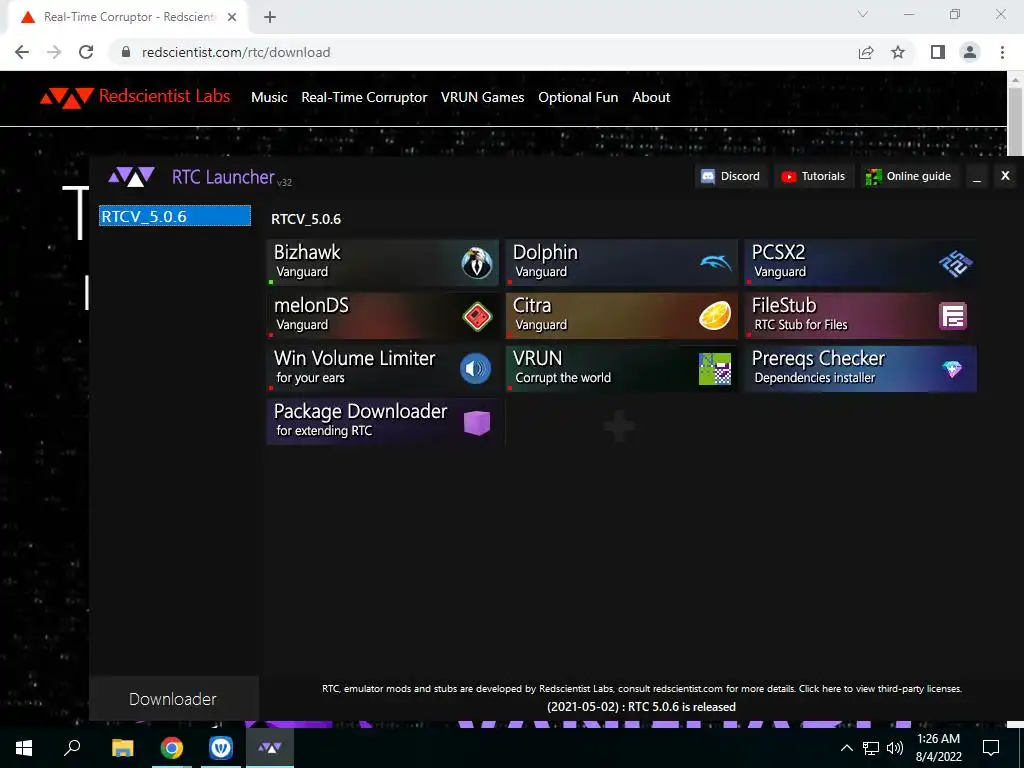Viewport: 1024px width, 768px height.
Task: Click the Online guide pixel icon
Action: click(x=873, y=176)
